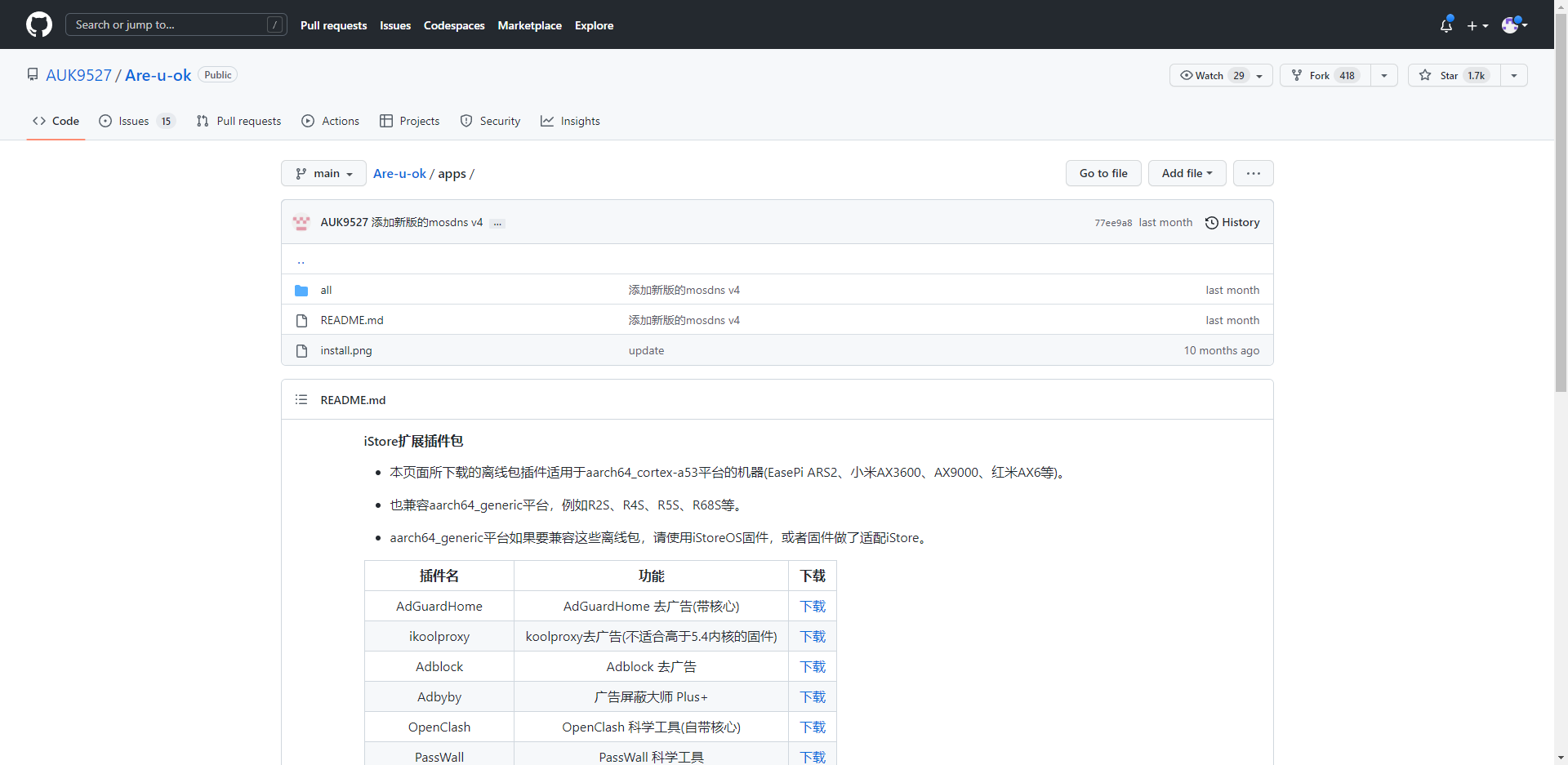Click the Fork button
This screenshot has height=765, width=1568.
coord(1325,75)
